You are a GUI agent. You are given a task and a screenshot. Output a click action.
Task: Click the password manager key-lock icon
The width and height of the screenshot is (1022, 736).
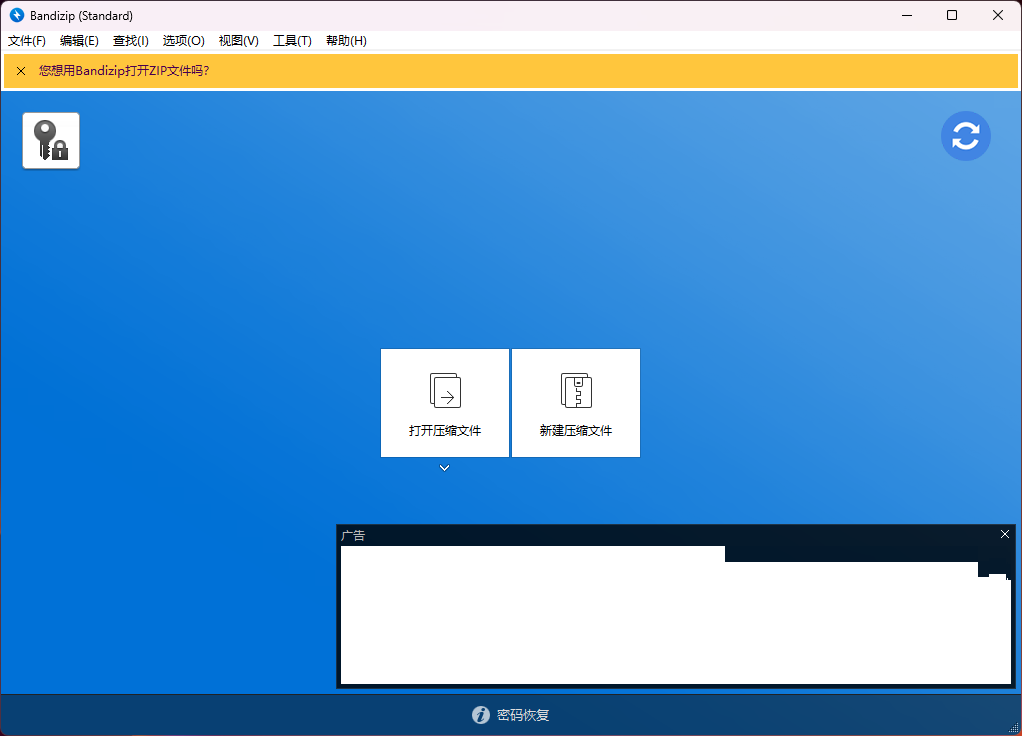(51, 140)
